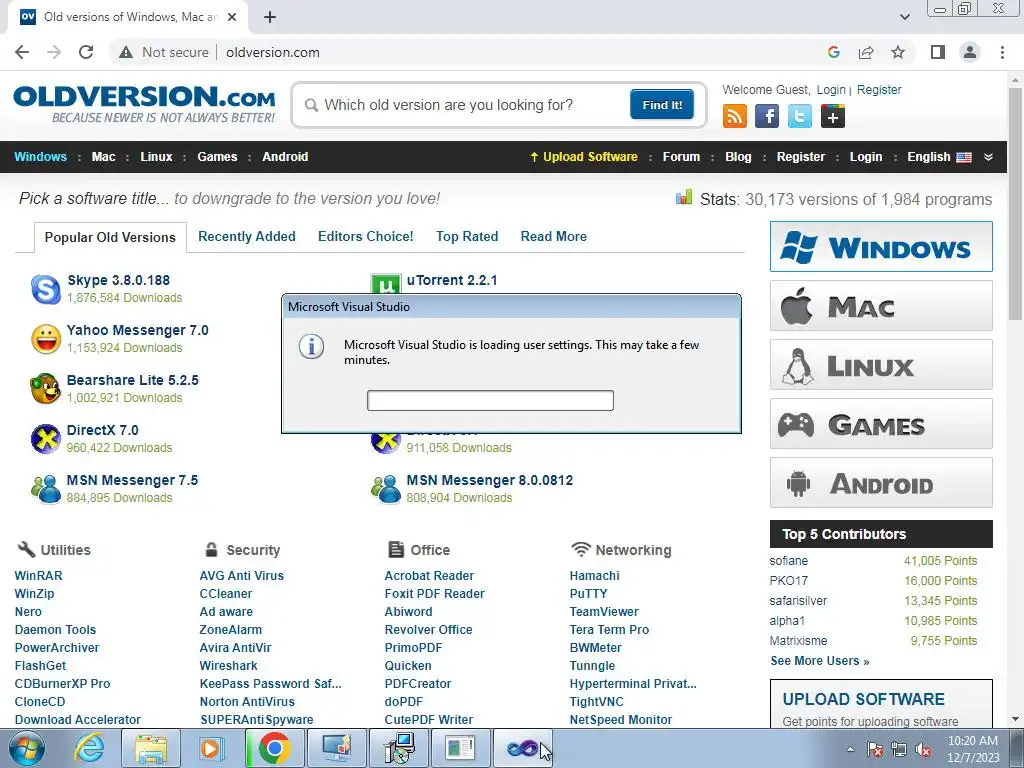
Task: Open the See More Users link
Action: (x=820, y=661)
